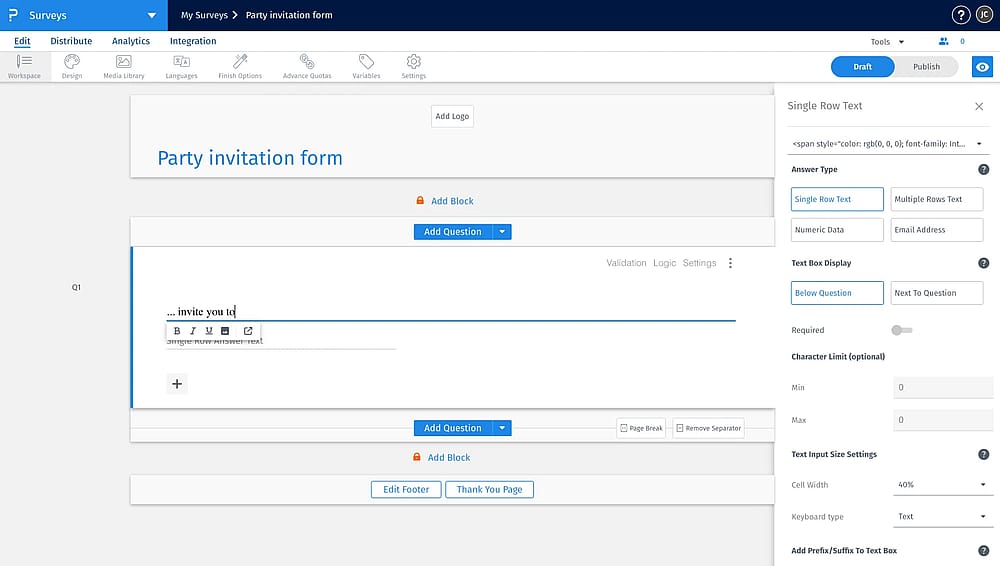Select Email Address answer type
Screen dimensions: 1000x566
936,230
